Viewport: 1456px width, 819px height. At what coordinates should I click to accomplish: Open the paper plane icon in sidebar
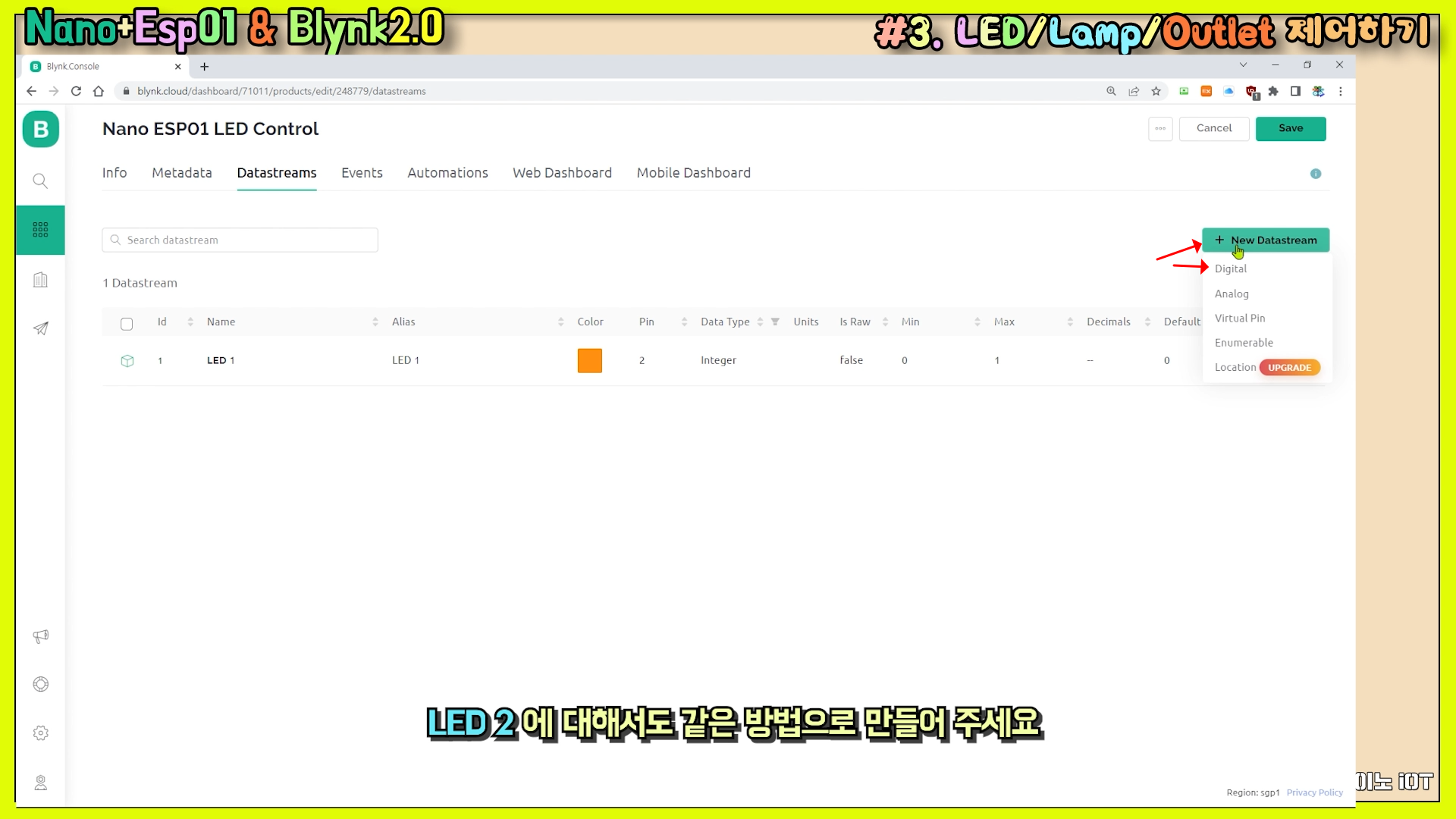pos(41,328)
